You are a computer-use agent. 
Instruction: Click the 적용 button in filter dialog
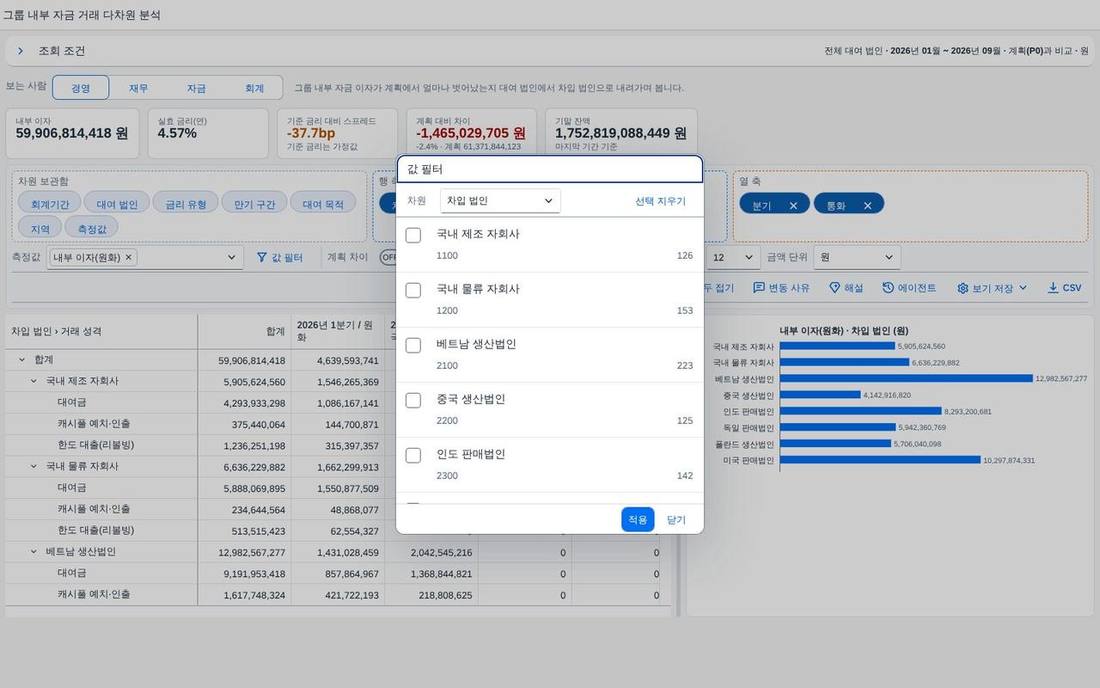(637, 520)
